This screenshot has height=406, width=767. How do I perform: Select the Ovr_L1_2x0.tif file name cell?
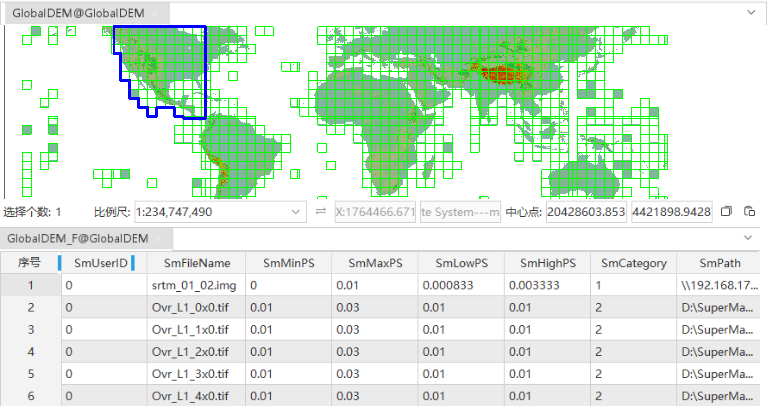[x=191, y=351]
